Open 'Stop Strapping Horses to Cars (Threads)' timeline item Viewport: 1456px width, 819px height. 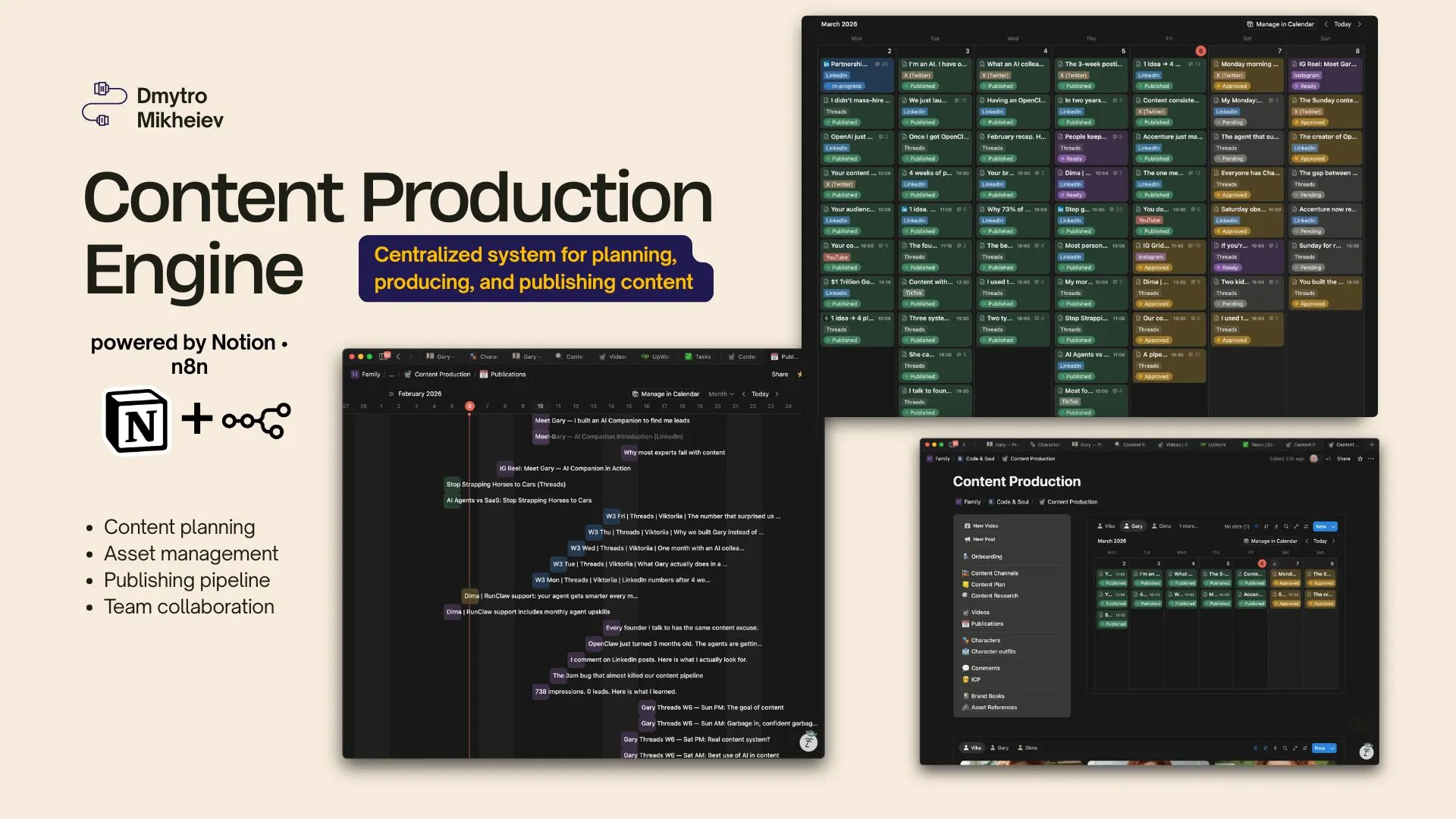[x=506, y=485]
